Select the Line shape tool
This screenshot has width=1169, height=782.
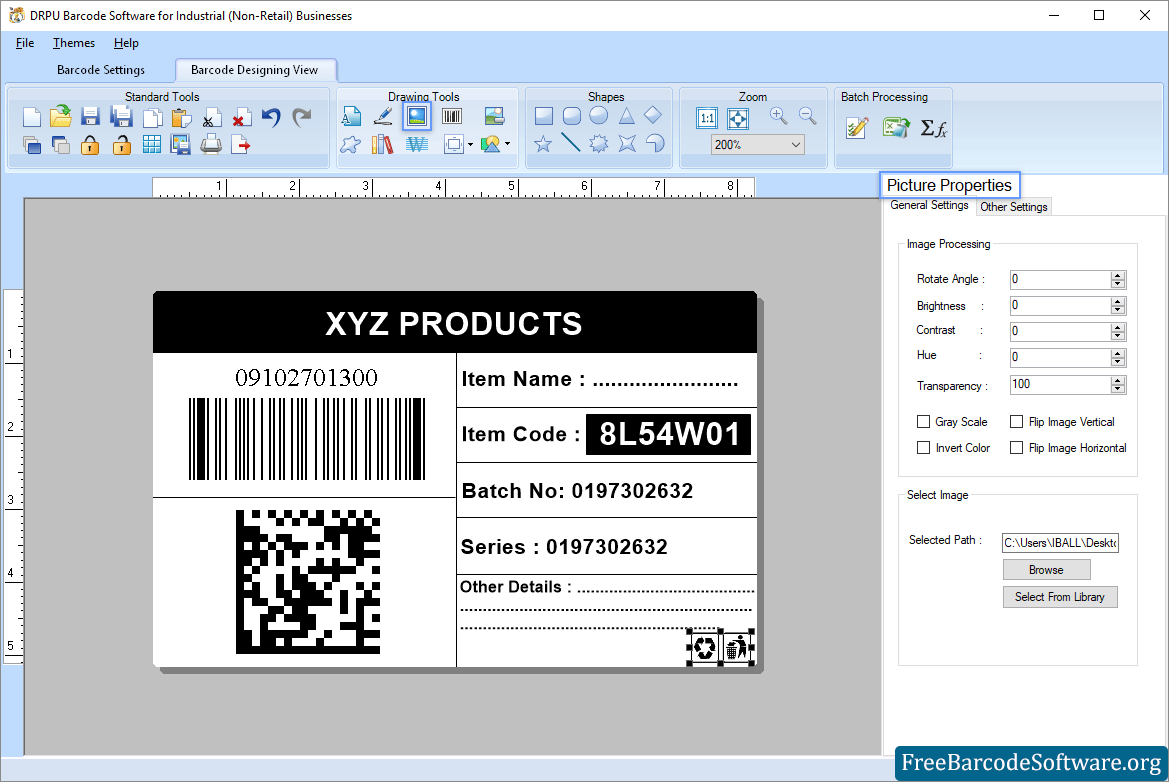click(x=570, y=142)
